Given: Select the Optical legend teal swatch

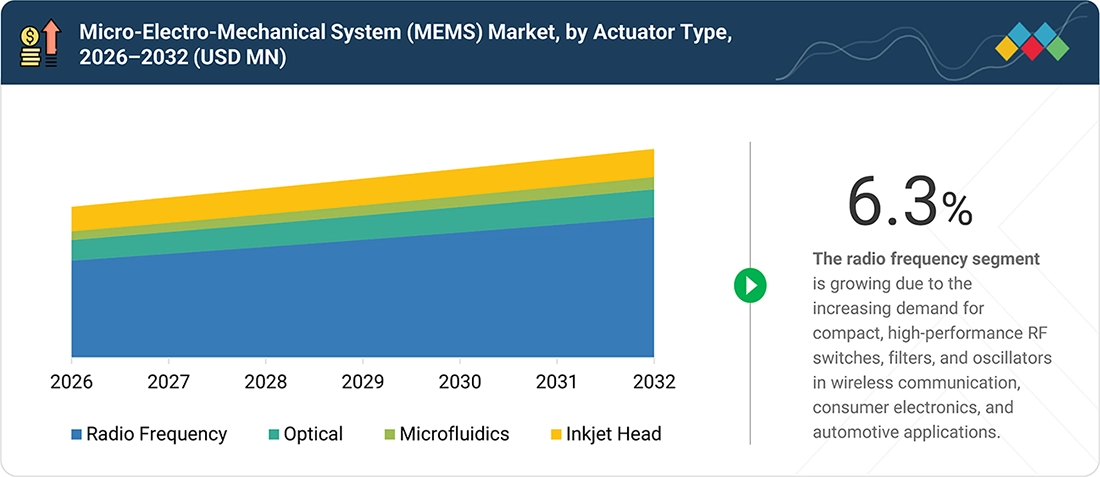Looking at the screenshot, I should [x=274, y=434].
